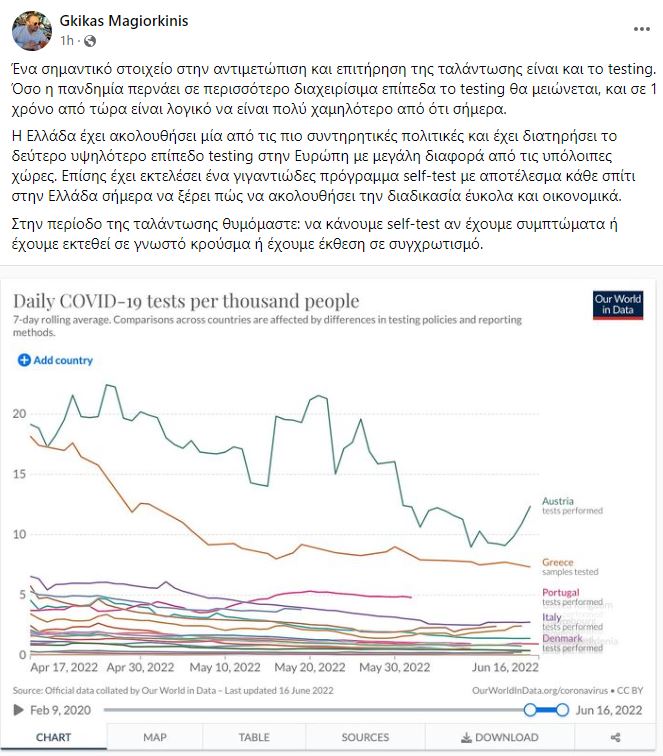Click the chart title text

point(185,301)
